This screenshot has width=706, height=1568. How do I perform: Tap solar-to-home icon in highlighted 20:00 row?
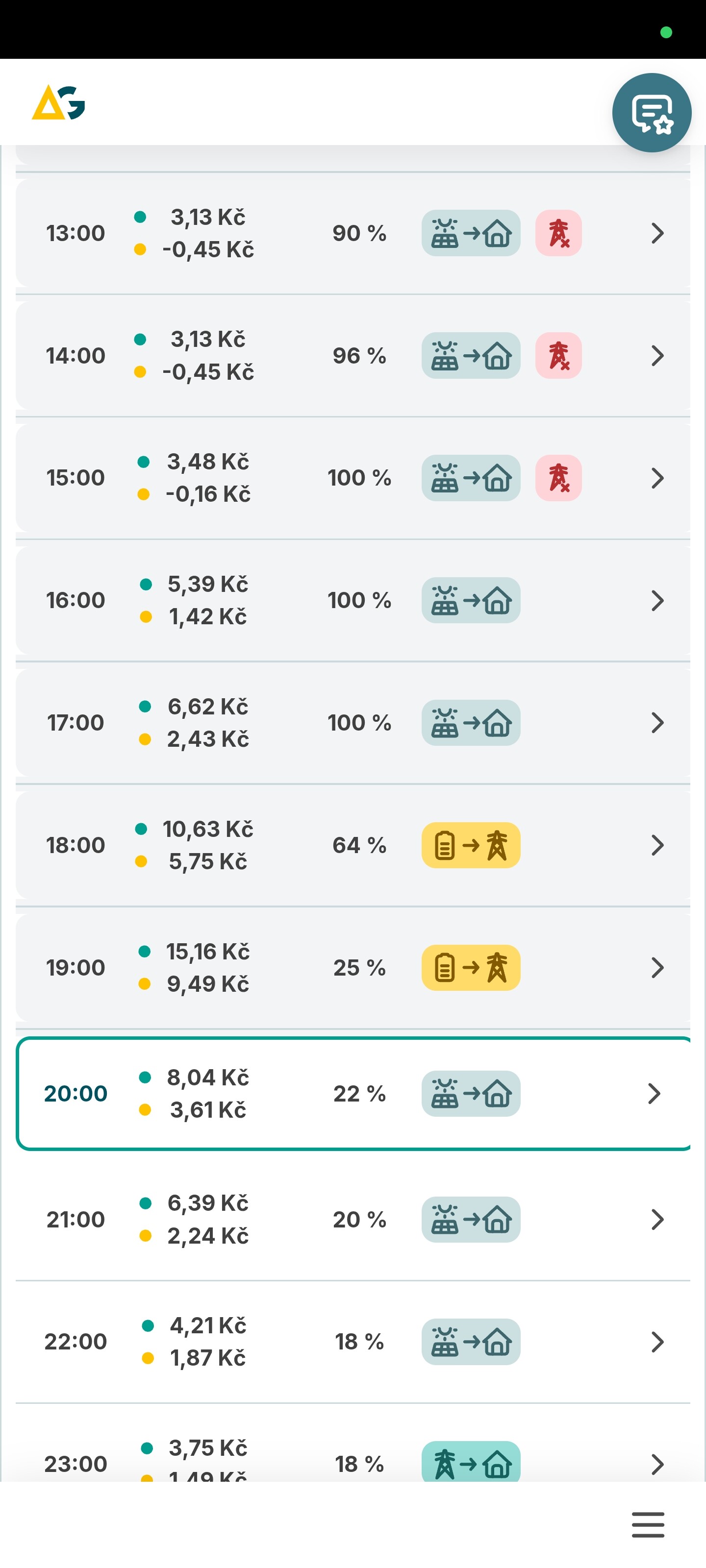(470, 1093)
